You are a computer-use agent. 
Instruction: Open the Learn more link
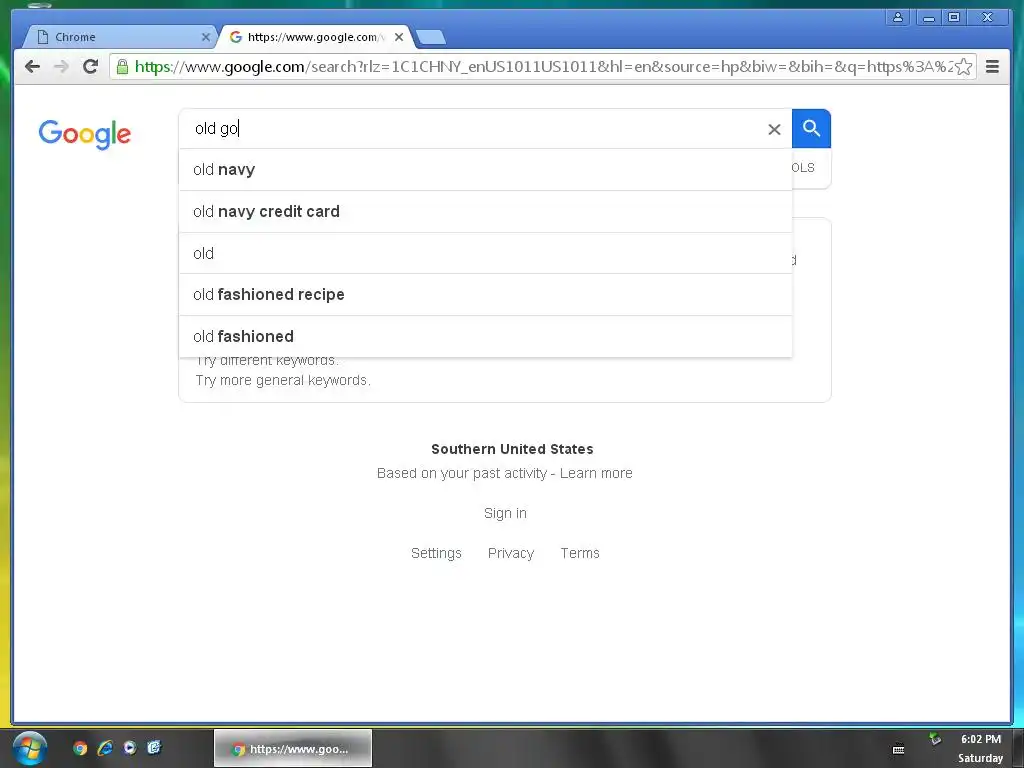[596, 473]
